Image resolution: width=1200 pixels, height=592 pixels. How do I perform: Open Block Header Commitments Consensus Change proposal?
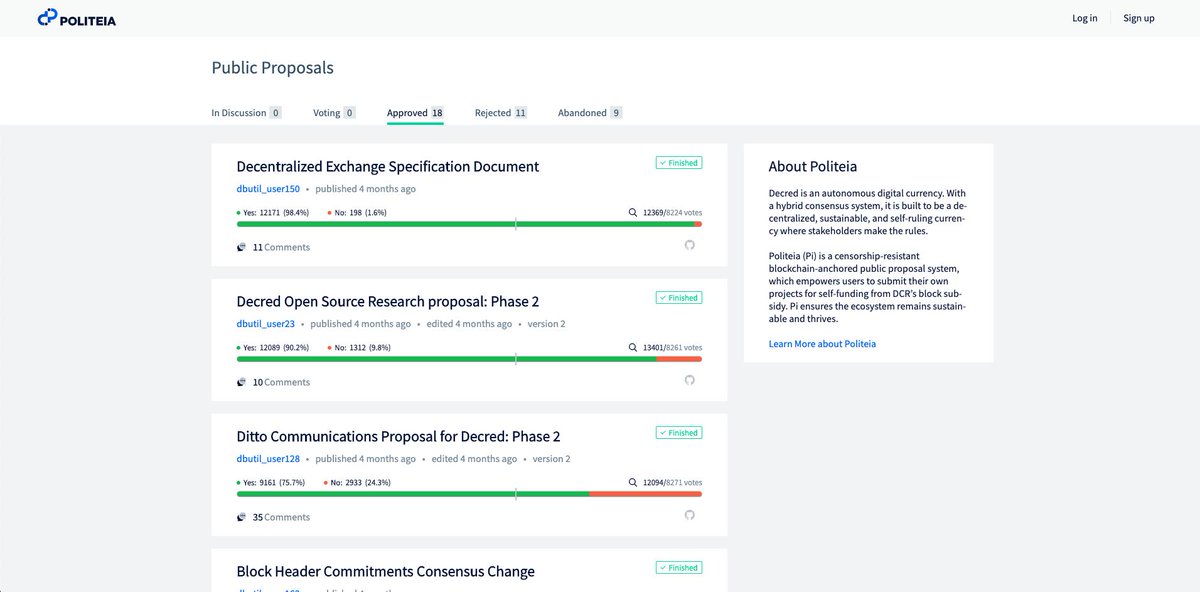point(385,572)
